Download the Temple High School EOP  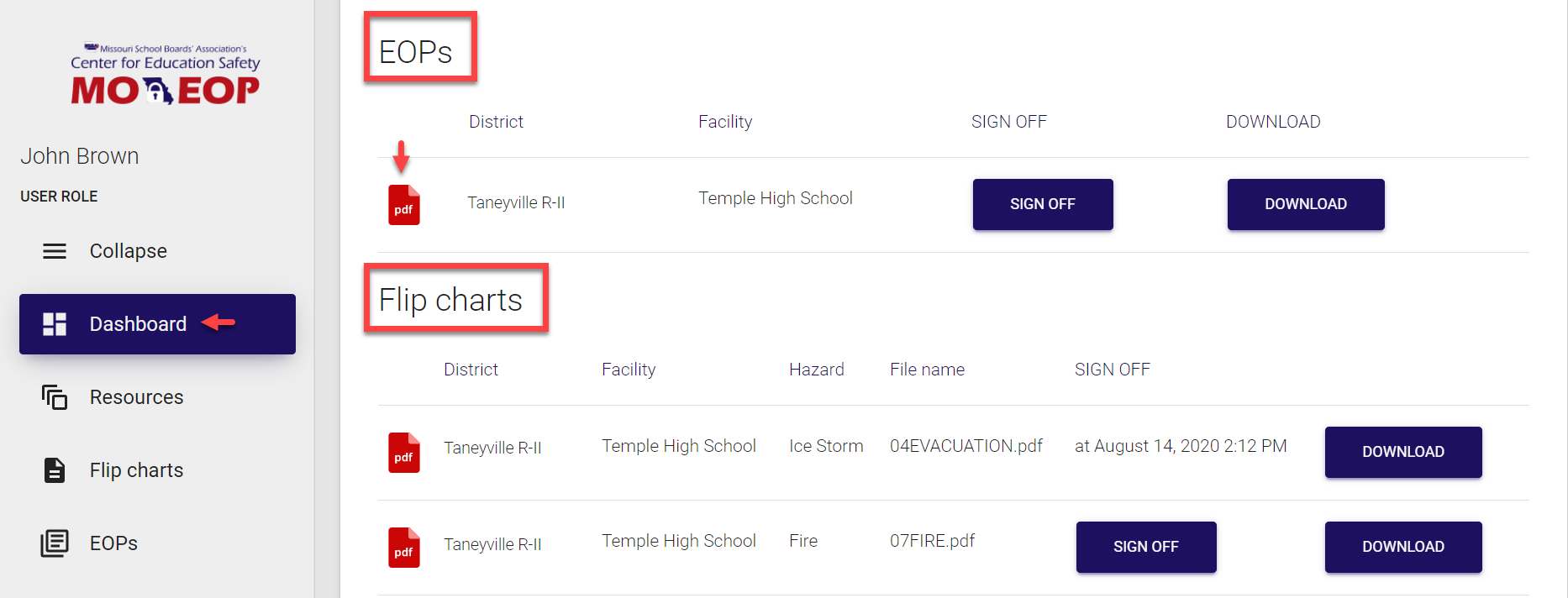[x=1305, y=204]
